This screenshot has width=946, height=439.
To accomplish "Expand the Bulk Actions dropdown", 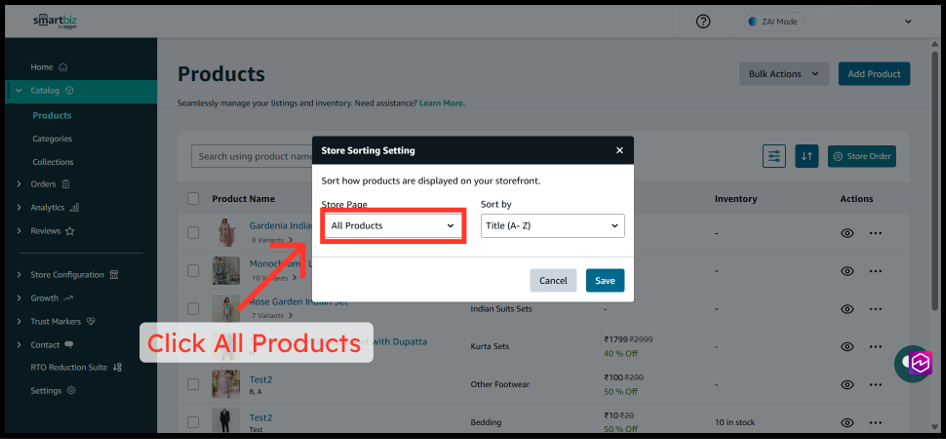I will coord(784,74).
